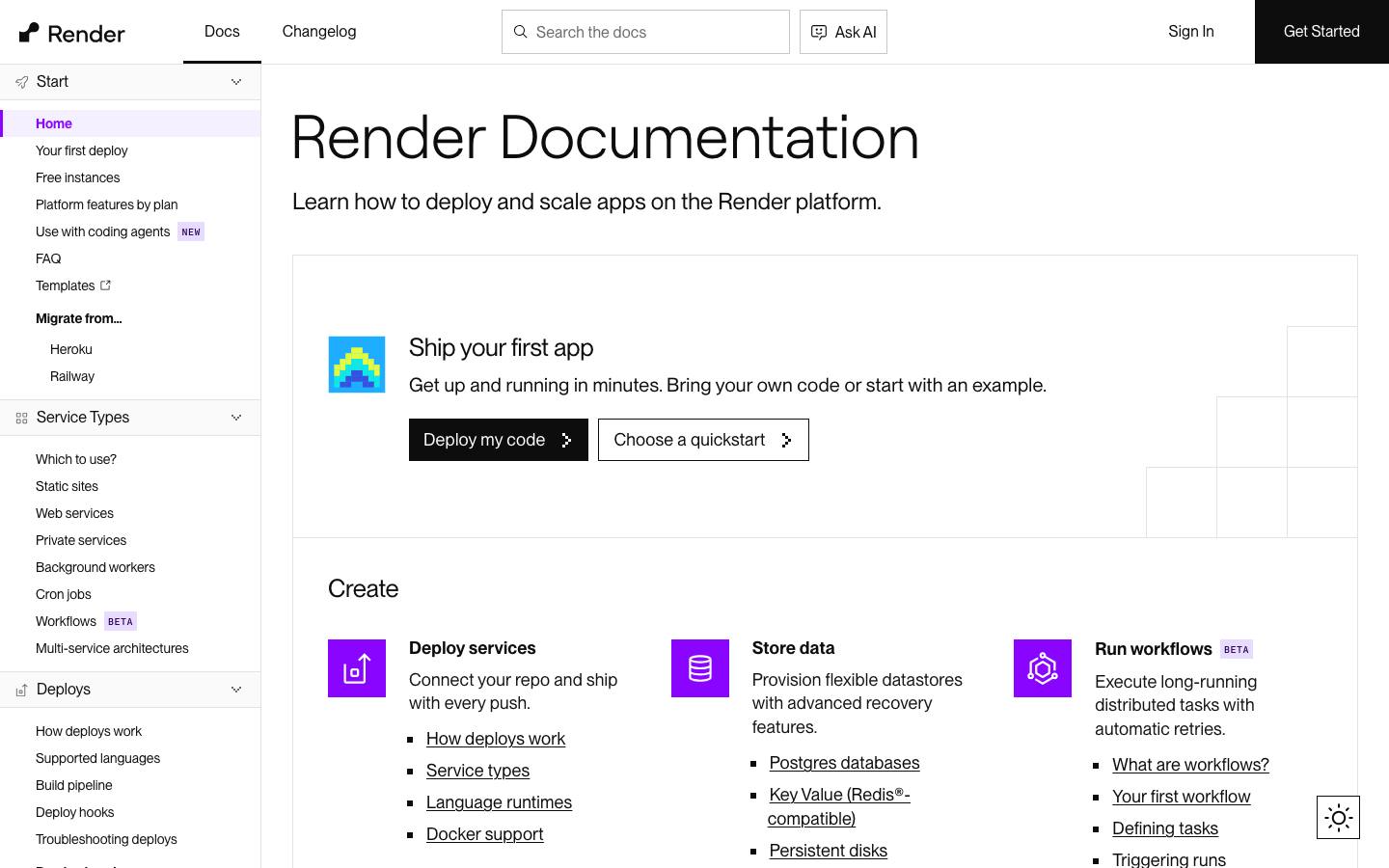
Task: Click the Render logo
Action: tap(72, 34)
